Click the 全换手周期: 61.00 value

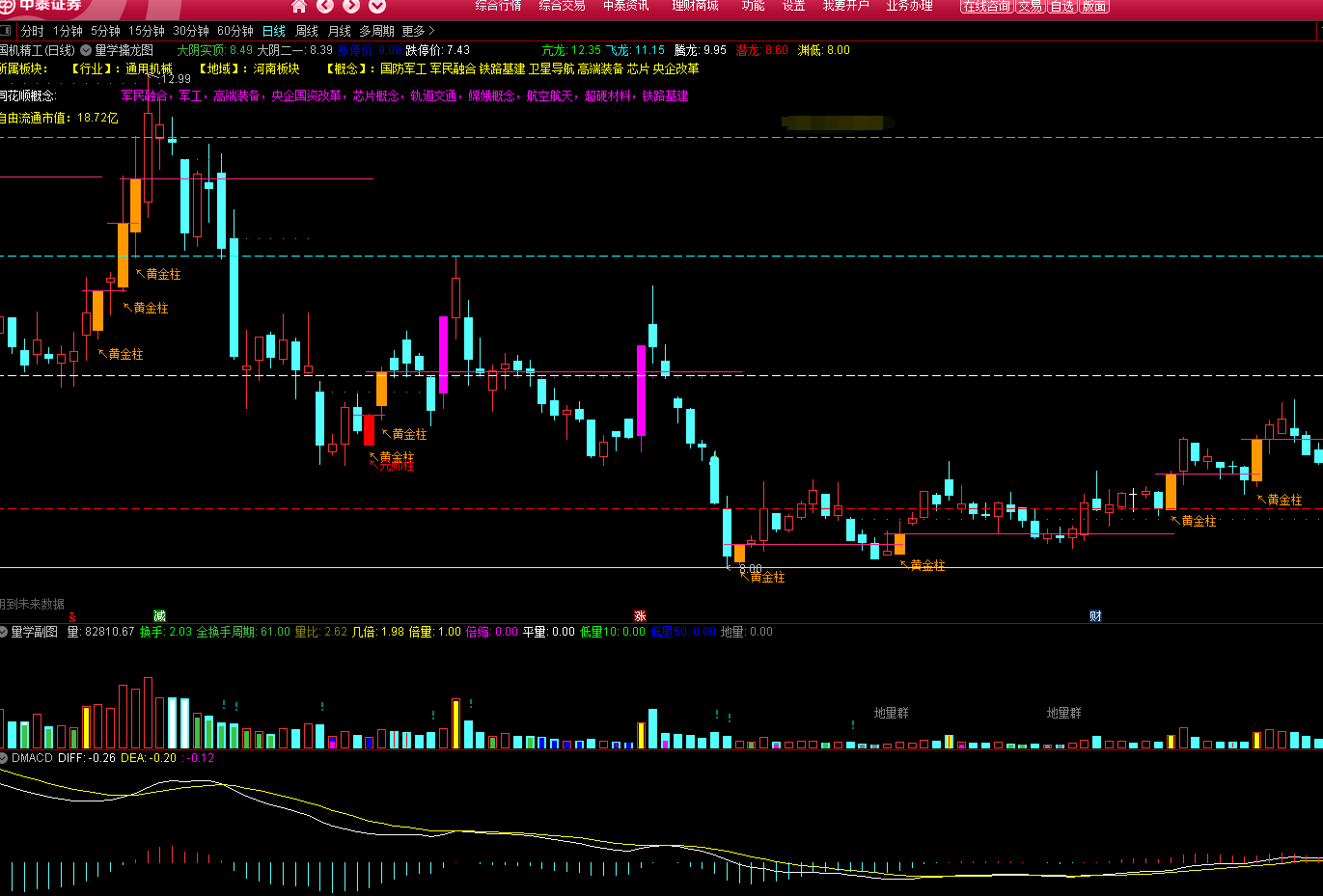click(x=243, y=632)
